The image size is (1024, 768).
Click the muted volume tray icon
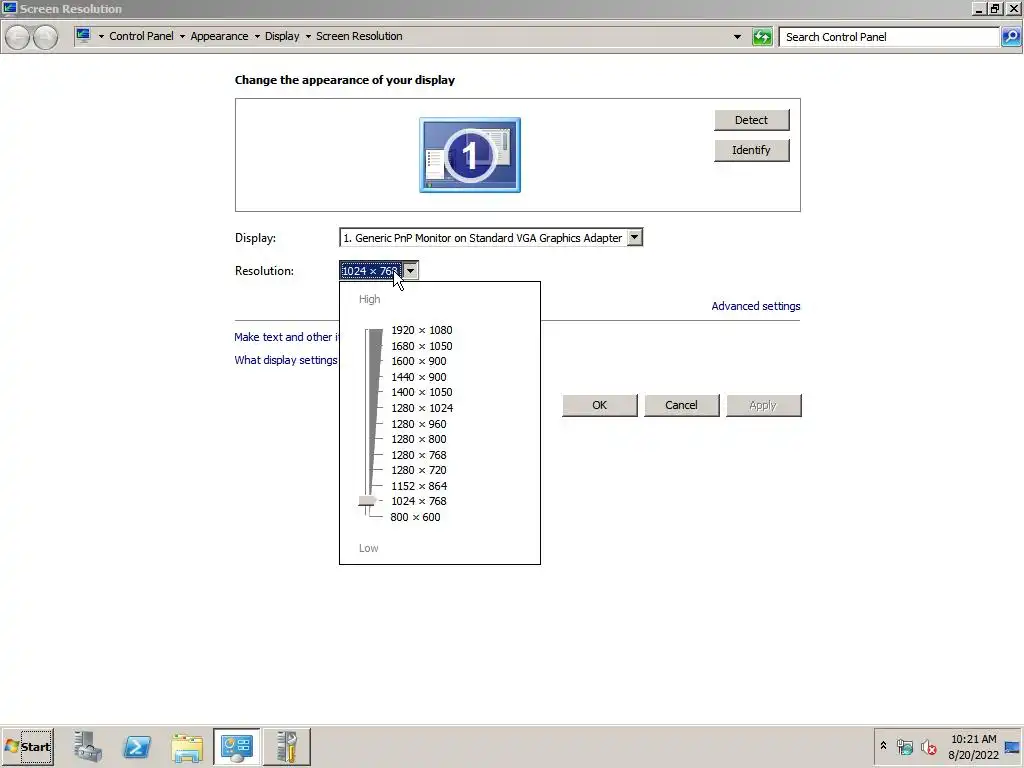pos(928,746)
